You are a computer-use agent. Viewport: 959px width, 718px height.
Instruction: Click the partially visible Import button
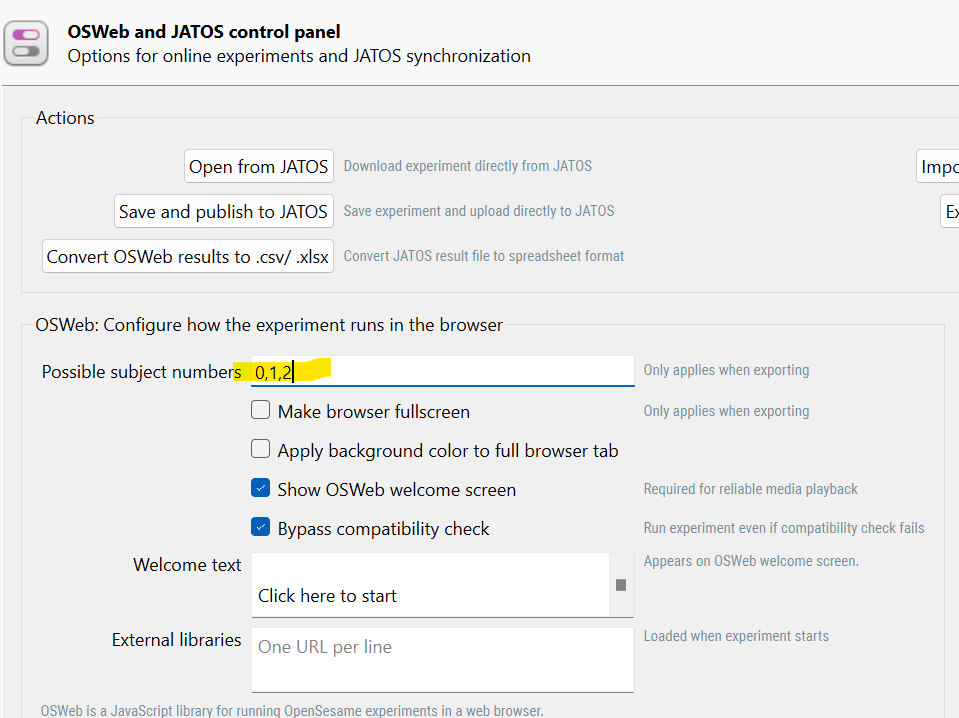939,167
